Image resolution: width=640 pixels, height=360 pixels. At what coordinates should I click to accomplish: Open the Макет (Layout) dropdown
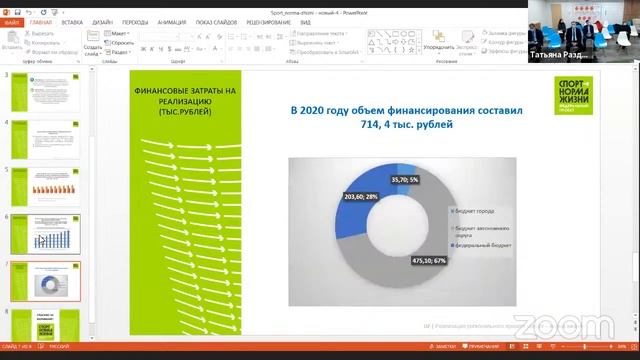tap(117, 33)
